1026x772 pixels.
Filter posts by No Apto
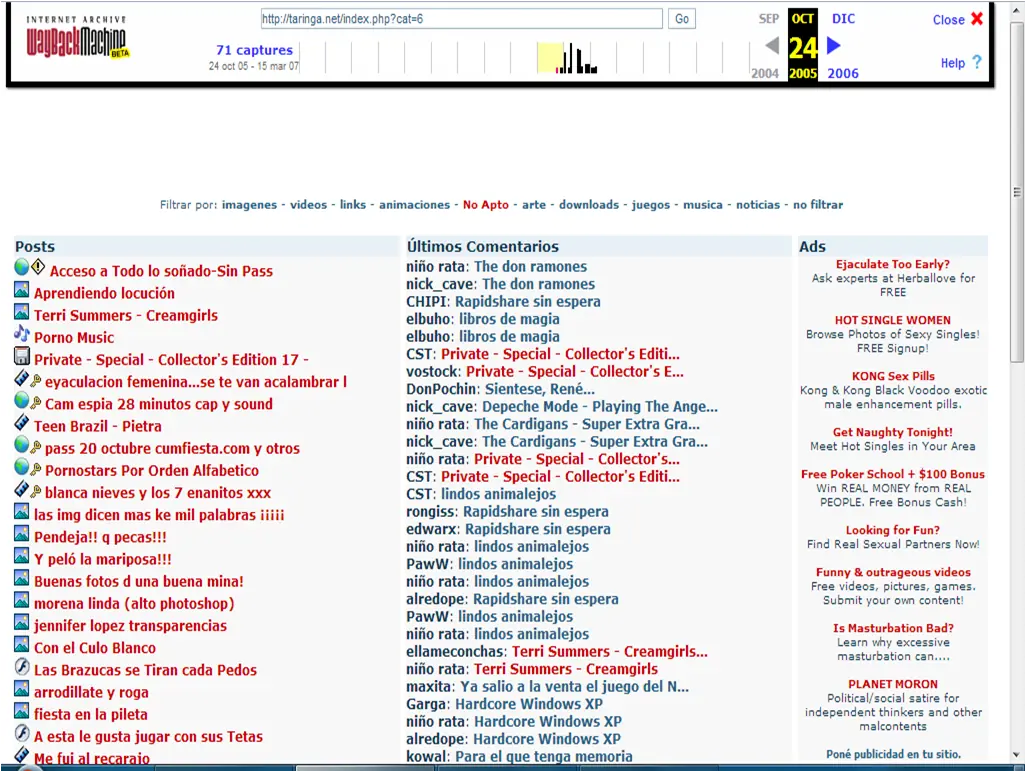pyautogui.click(x=486, y=205)
